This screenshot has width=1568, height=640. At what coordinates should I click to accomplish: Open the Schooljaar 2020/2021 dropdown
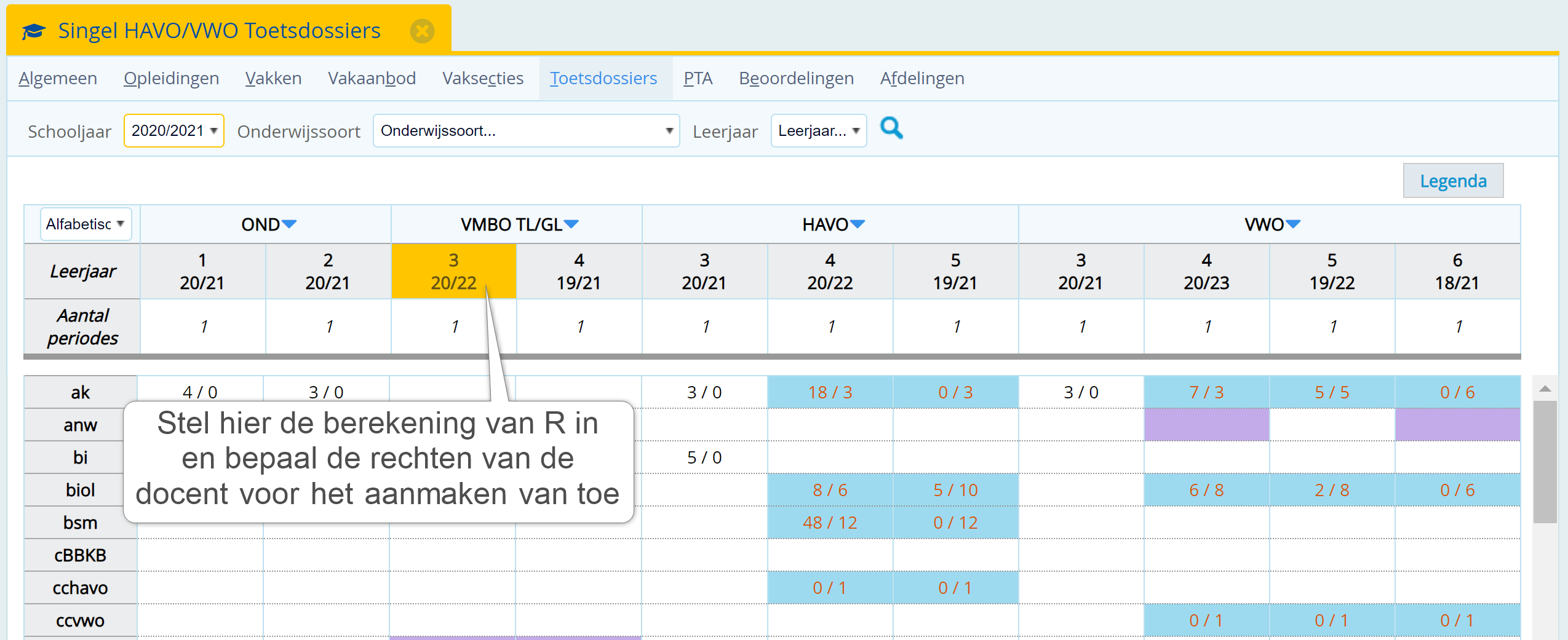pos(174,130)
